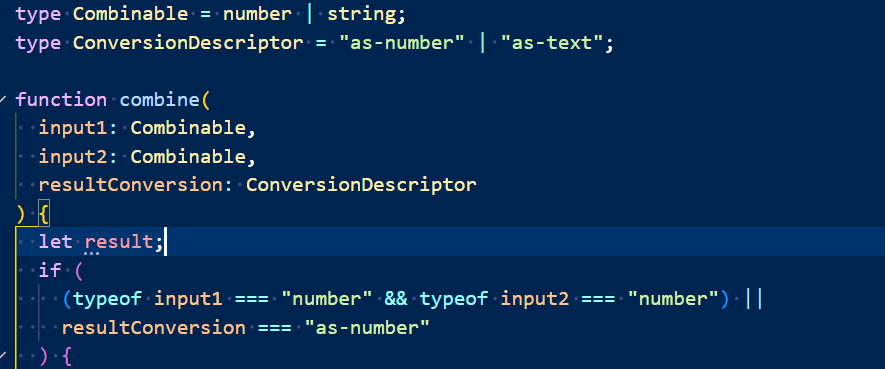Click the && operator in condition
The width and height of the screenshot is (885, 369).
pos(396,299)
